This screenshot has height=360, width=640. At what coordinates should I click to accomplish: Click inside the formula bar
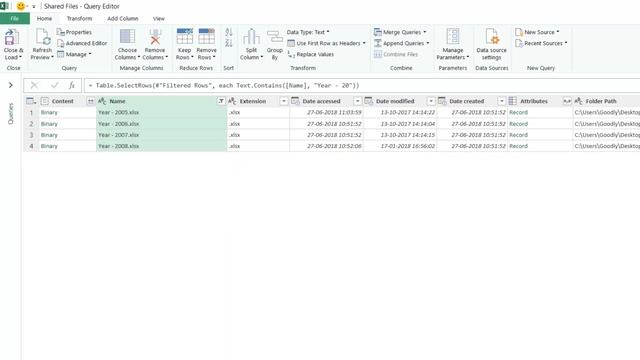pos(362,85)
